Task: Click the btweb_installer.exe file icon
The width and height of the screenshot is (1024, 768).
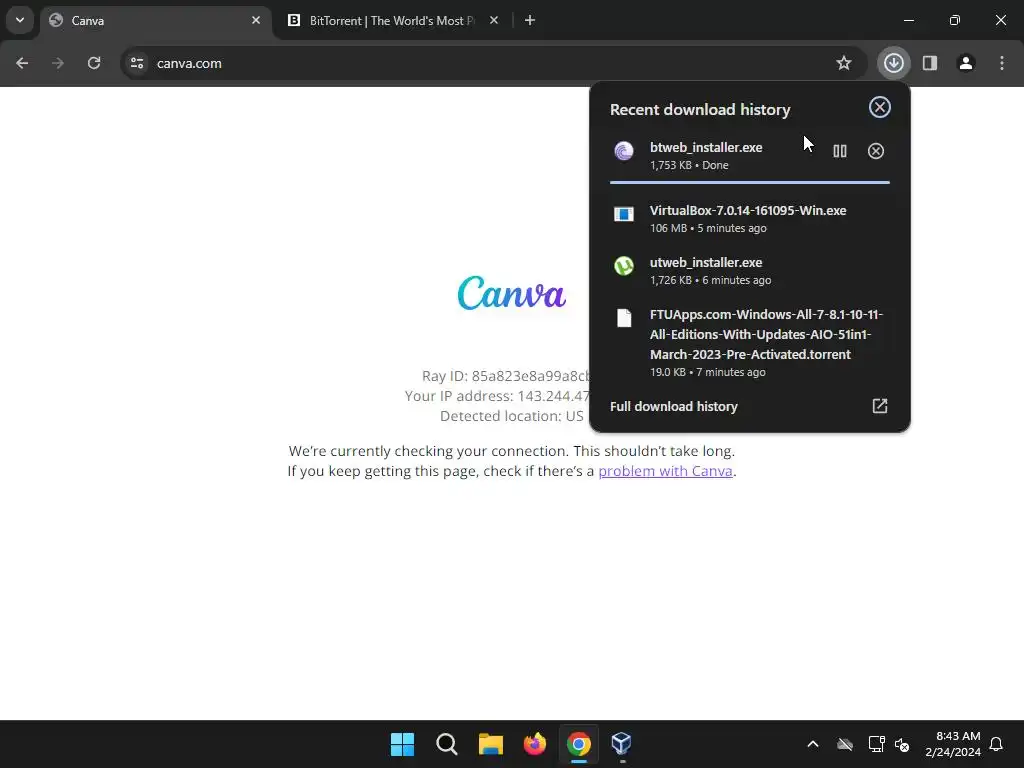Action: point(624,151)
